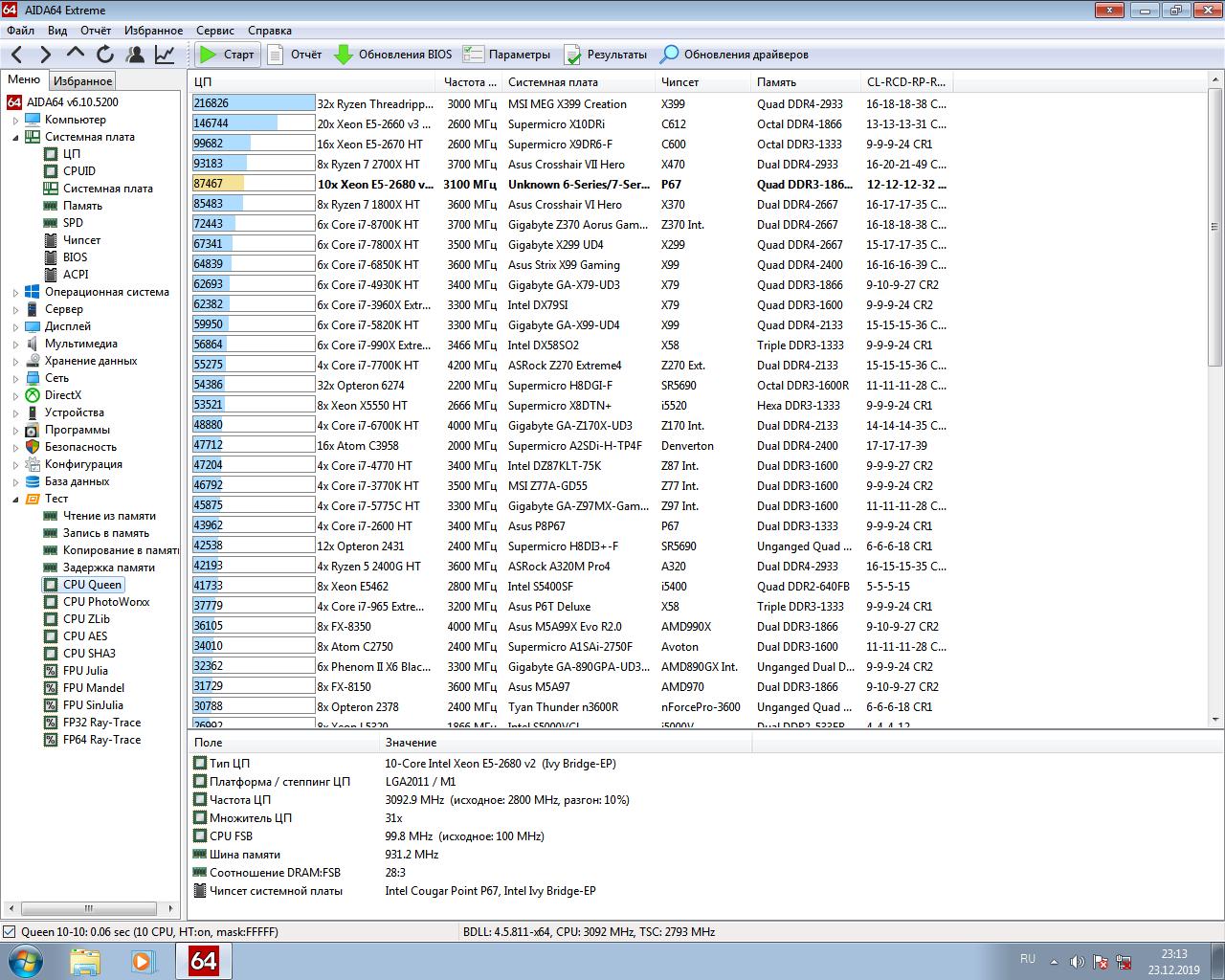
Task: Select the 146744 Xeon E5-2660 score bar
Action: (254, 123)
